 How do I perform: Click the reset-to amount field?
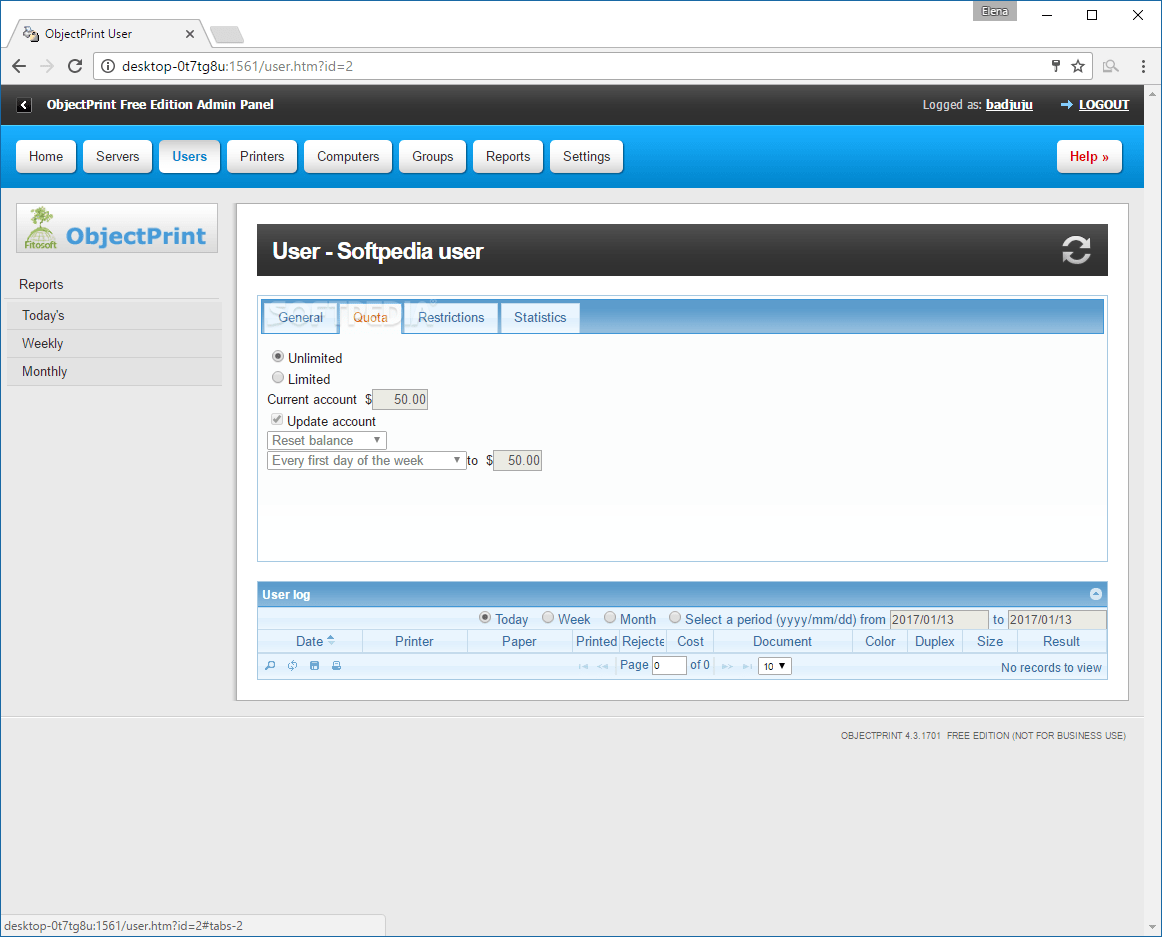517,460
